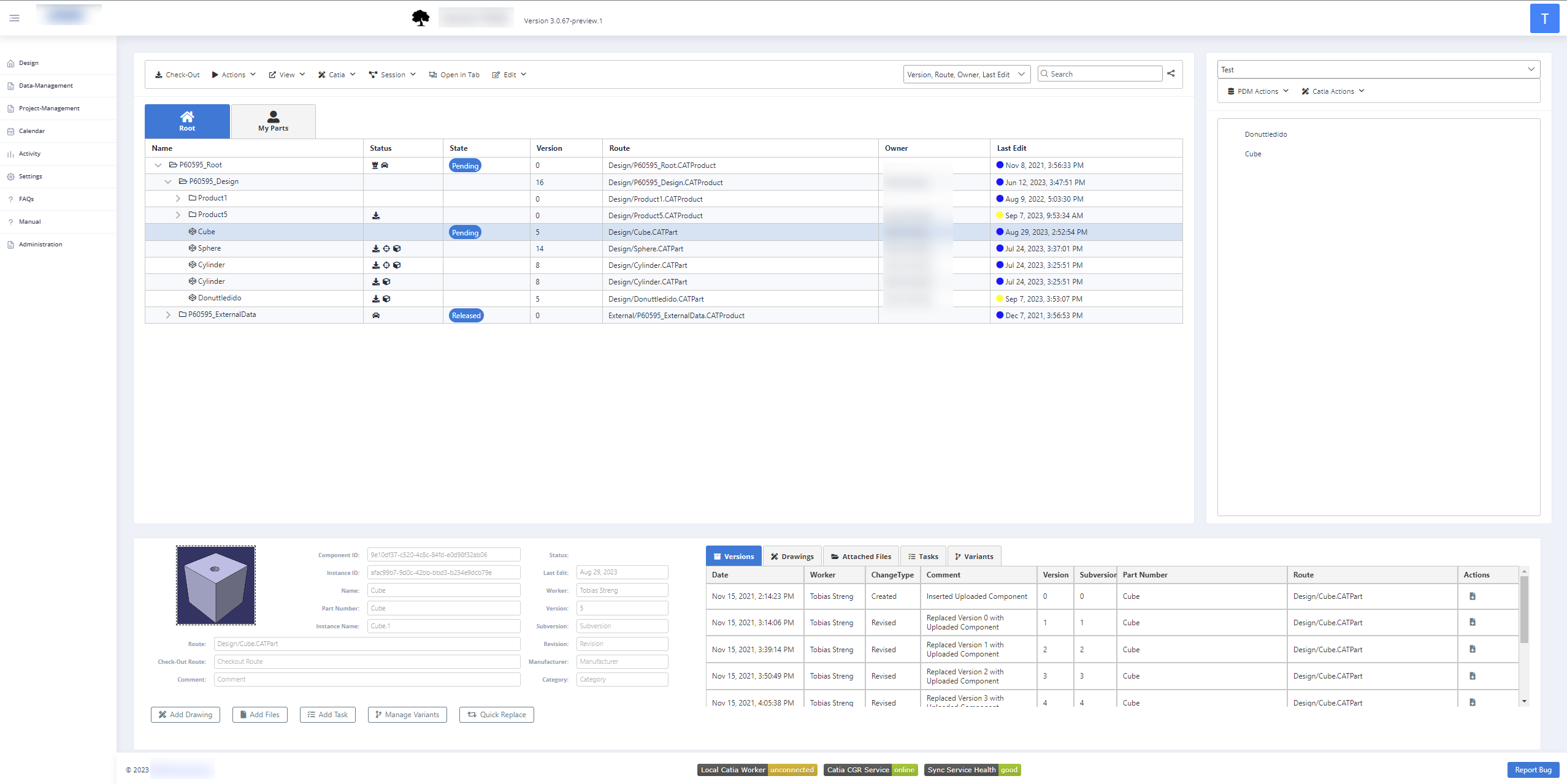Open the Calendar sidebar item

click(31, 131)
